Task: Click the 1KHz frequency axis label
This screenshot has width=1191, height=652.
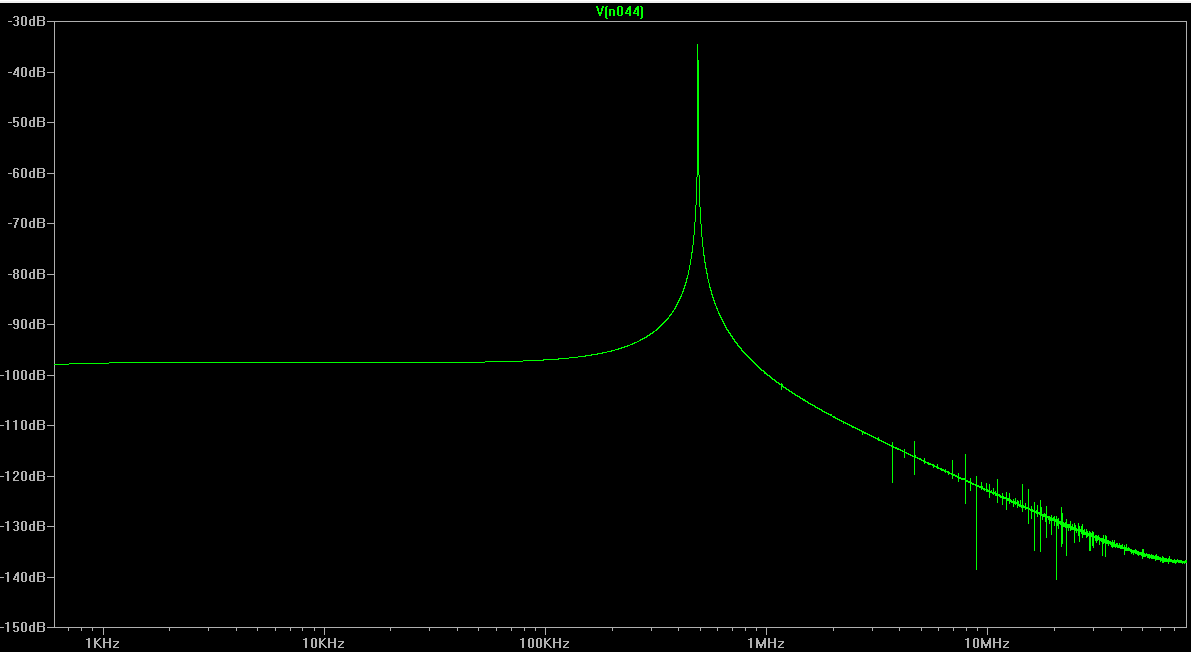Action: [102, 644]
